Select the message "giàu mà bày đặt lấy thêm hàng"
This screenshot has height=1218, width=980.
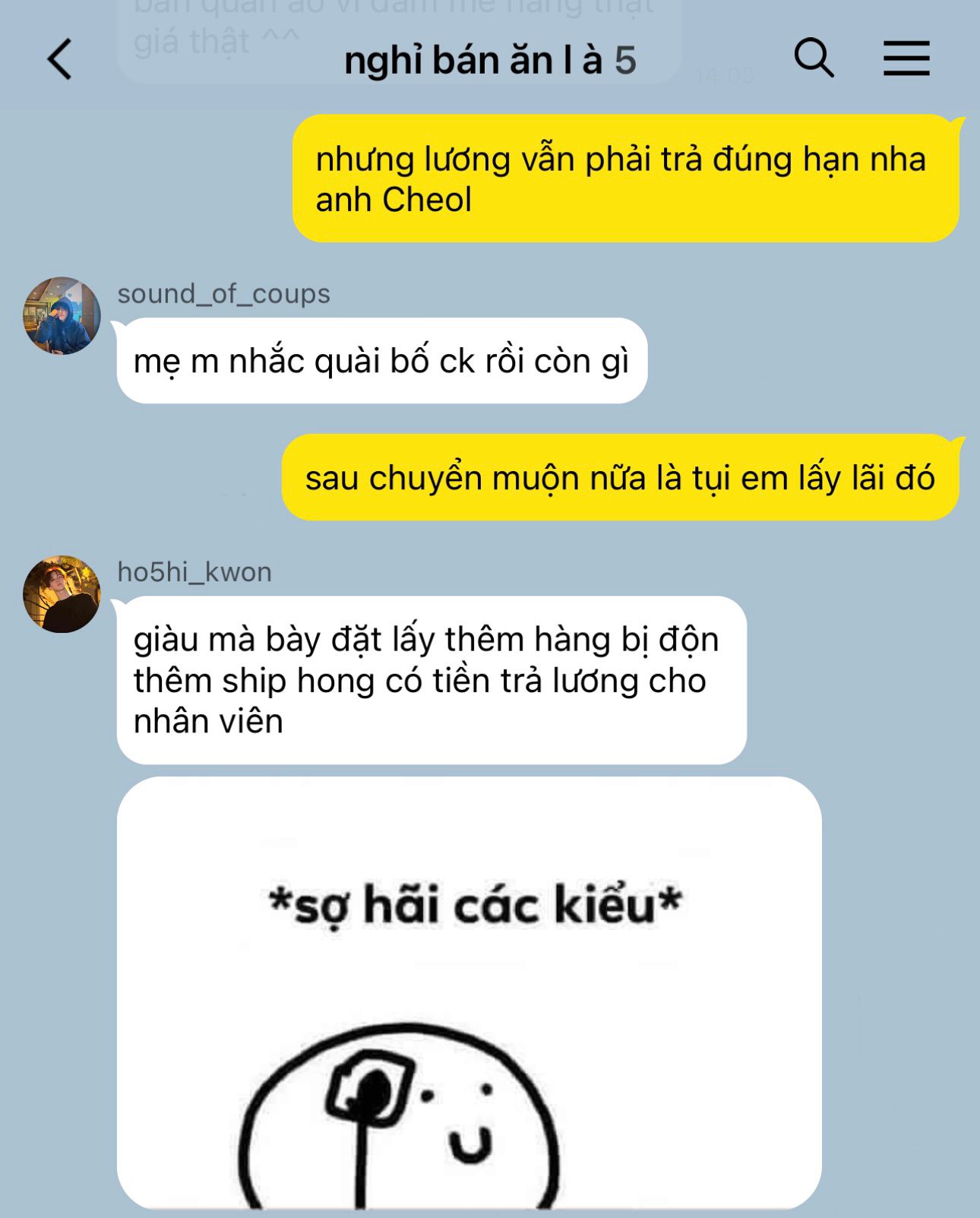432,680
